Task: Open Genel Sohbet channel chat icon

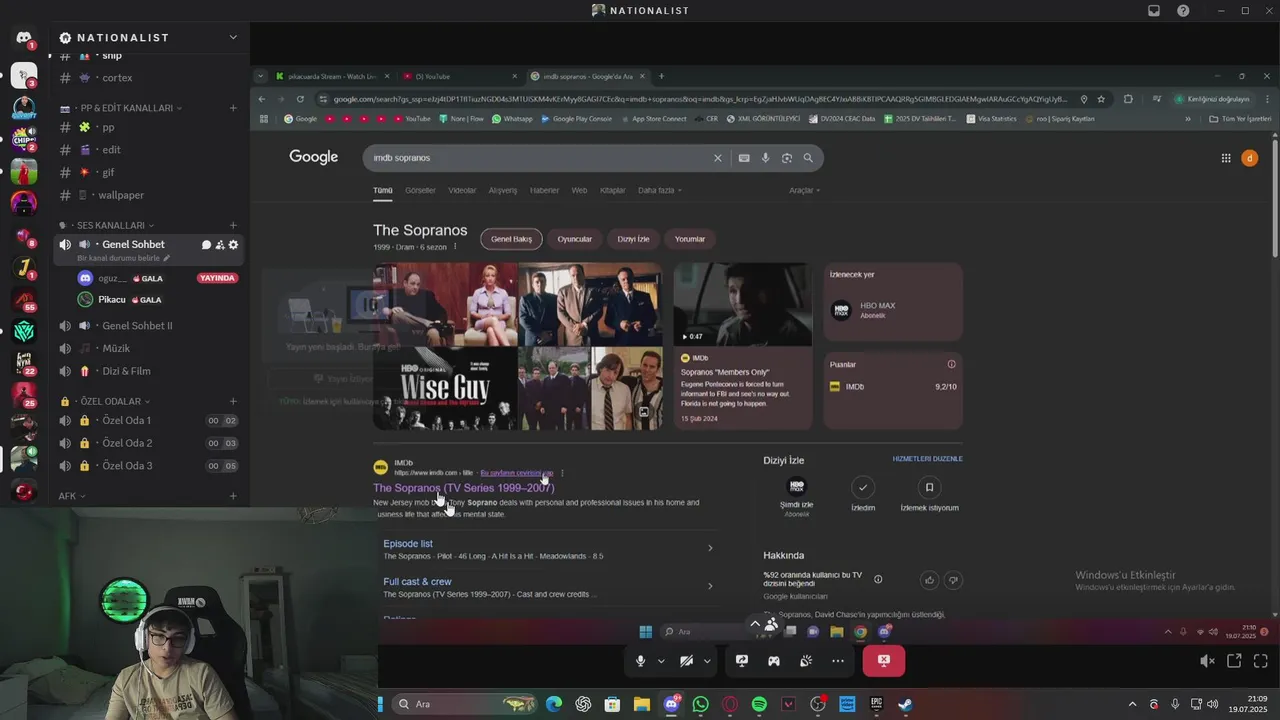Action: tap(206, 245)
